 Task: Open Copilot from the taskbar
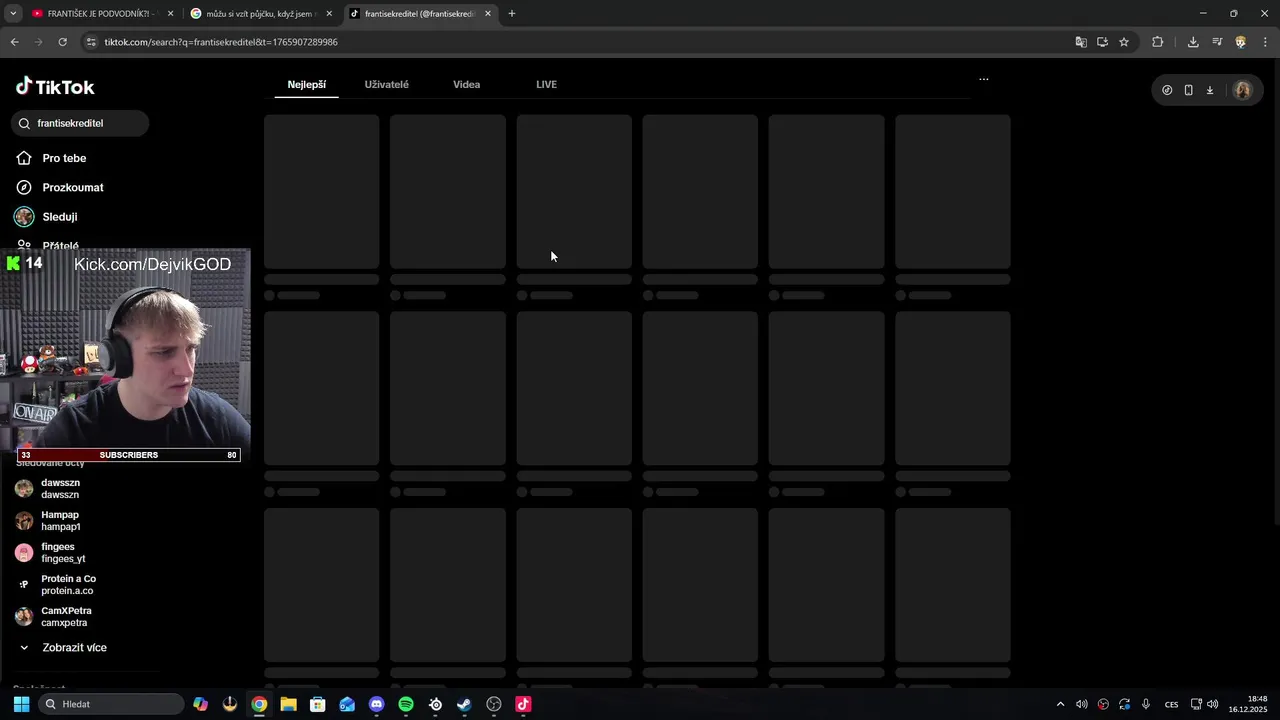tap(201, 704)
